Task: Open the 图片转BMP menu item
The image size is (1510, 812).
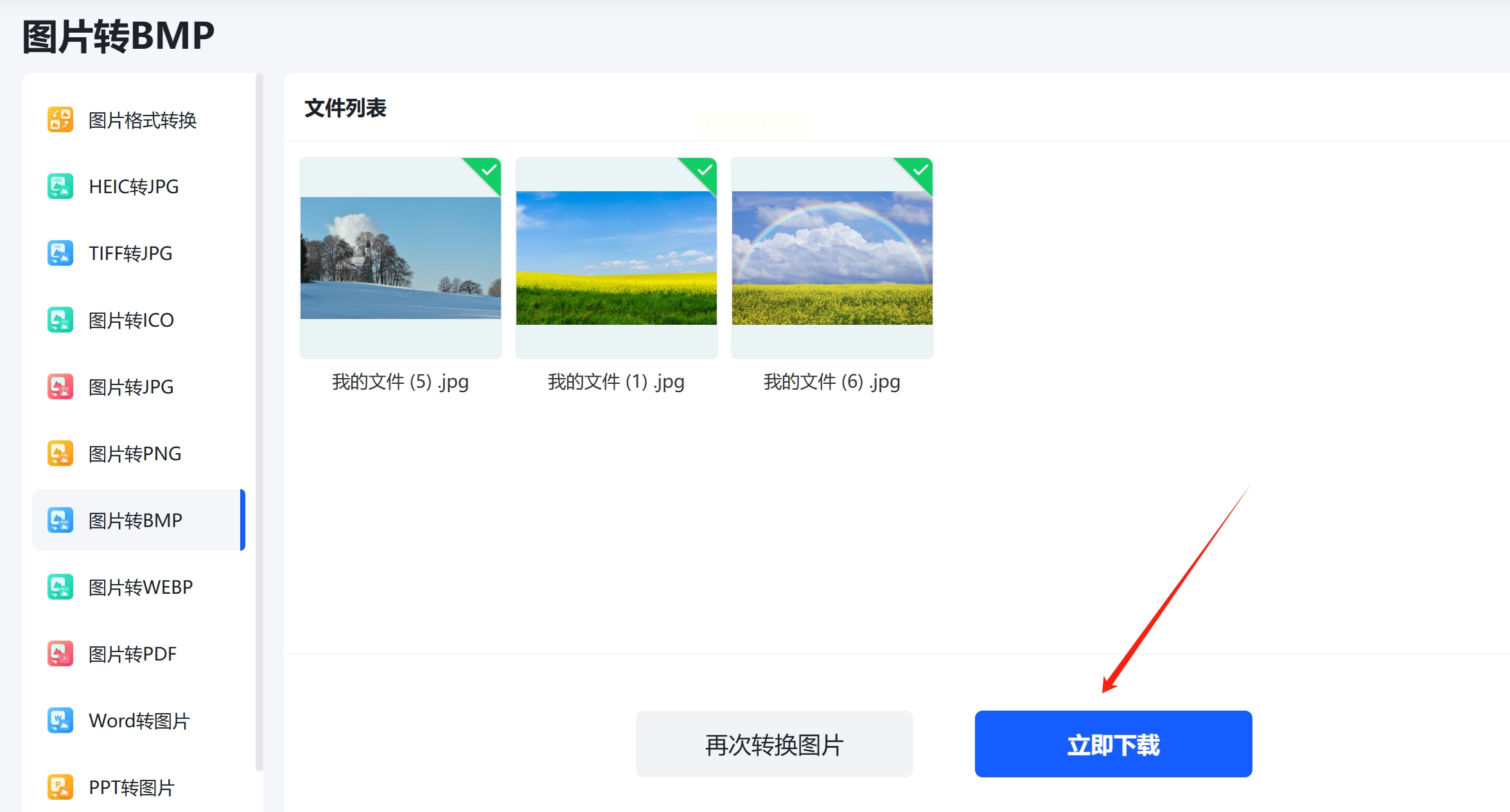Action: click(x=136, y=520)
